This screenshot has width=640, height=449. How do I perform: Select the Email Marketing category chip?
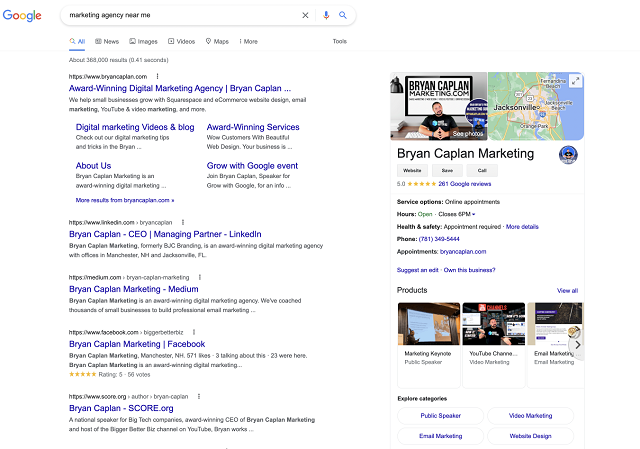coord(440,436)
